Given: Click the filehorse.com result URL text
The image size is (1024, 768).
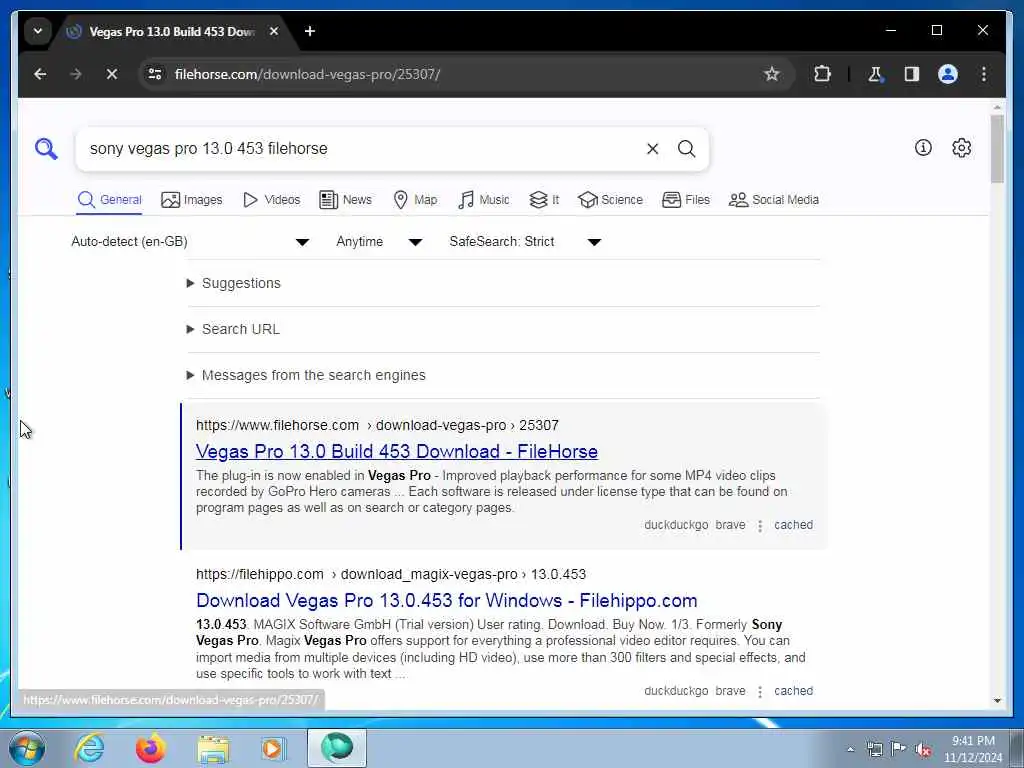Looking at the screenshot, I should point(377,425).
